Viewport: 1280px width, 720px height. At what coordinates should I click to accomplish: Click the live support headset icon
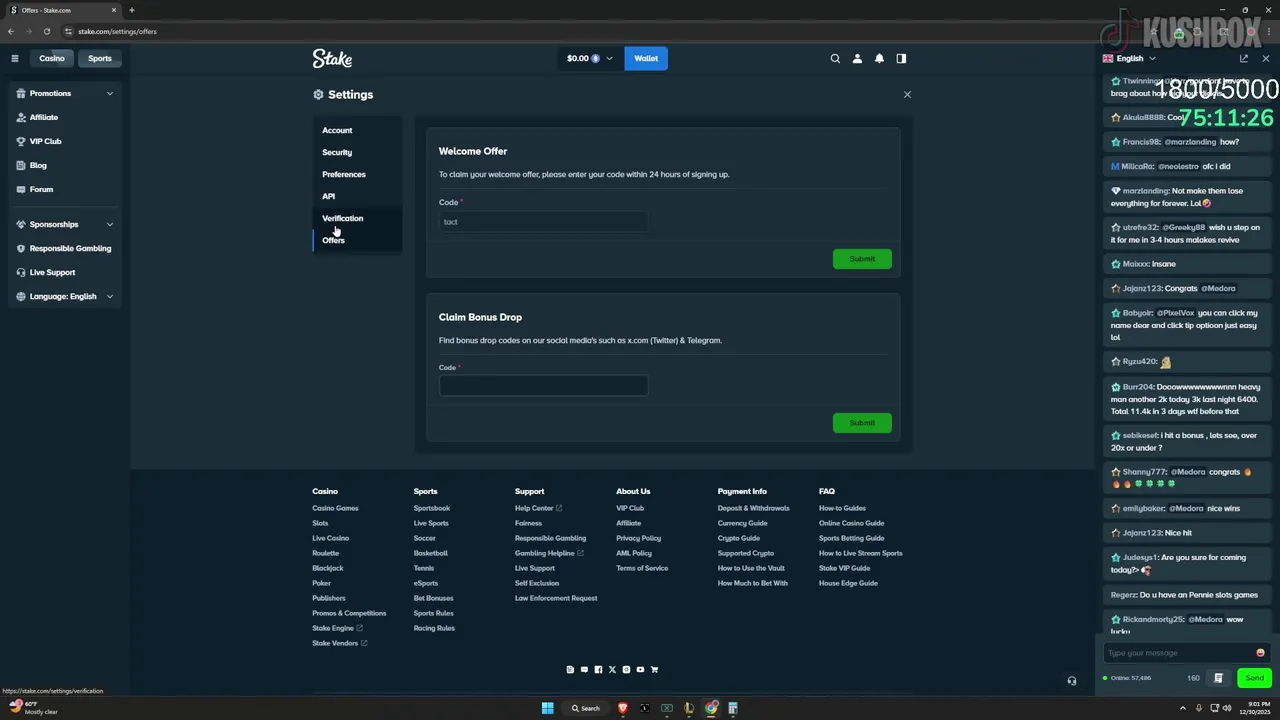pos(1071,681)
